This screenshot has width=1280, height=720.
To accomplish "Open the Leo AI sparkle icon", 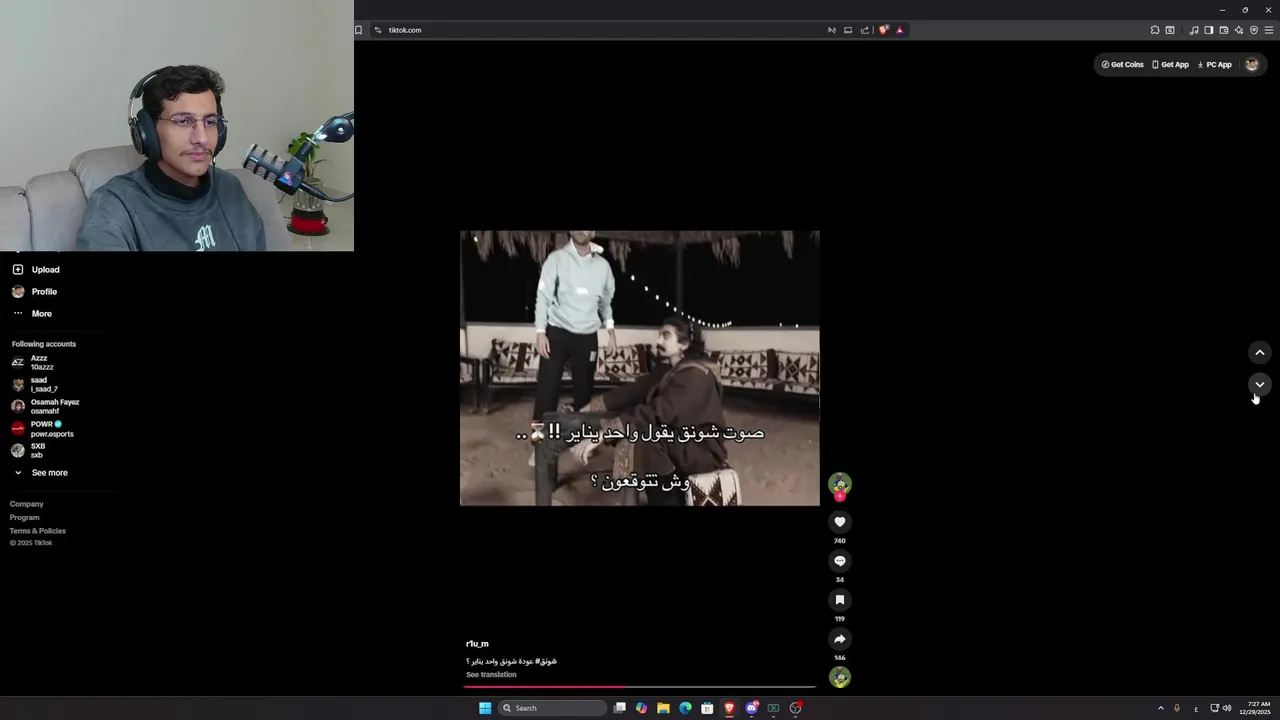I will pyautogui.click(x=1239, y=30).
